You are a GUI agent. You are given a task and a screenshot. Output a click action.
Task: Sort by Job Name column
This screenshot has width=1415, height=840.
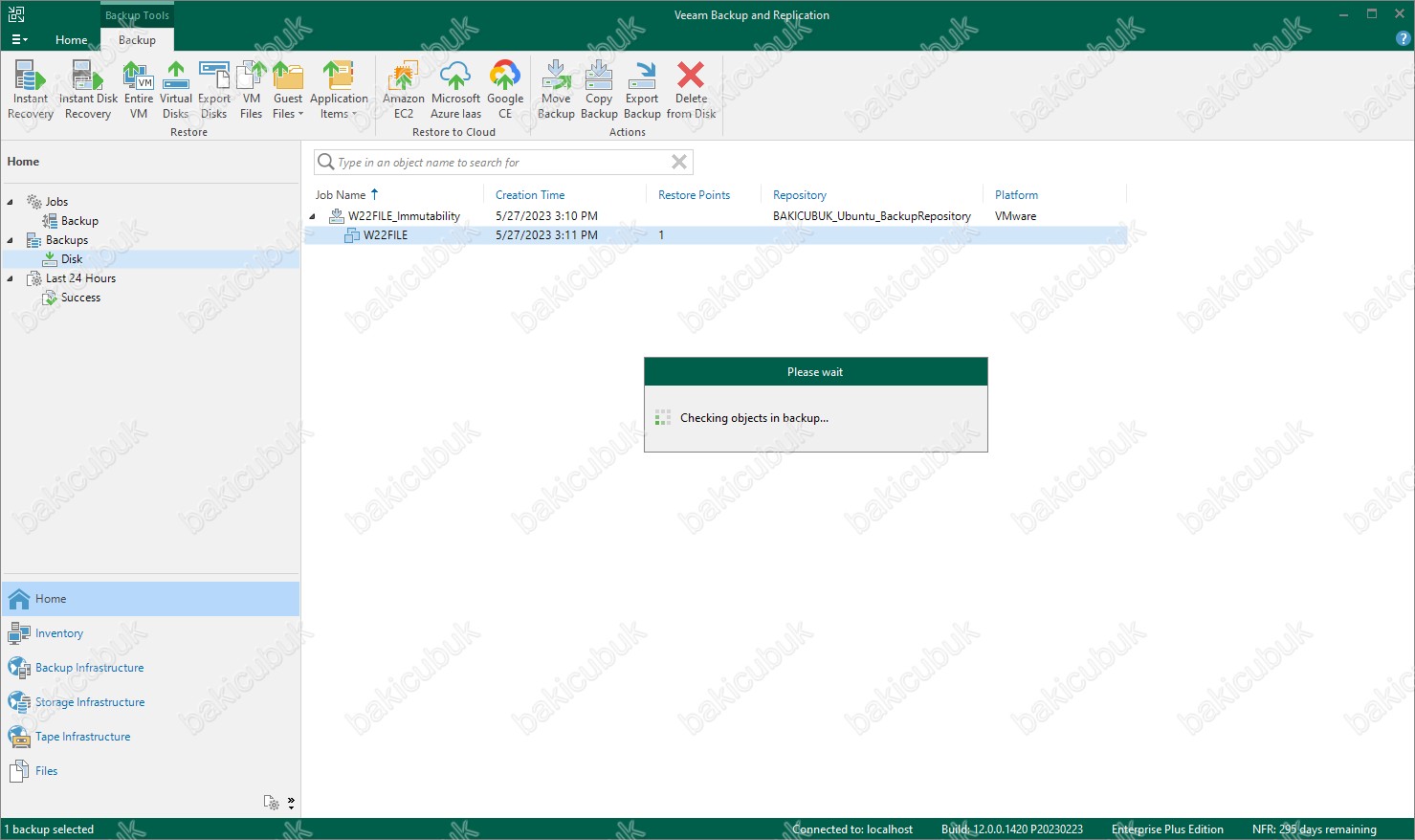tap(342, 194)
